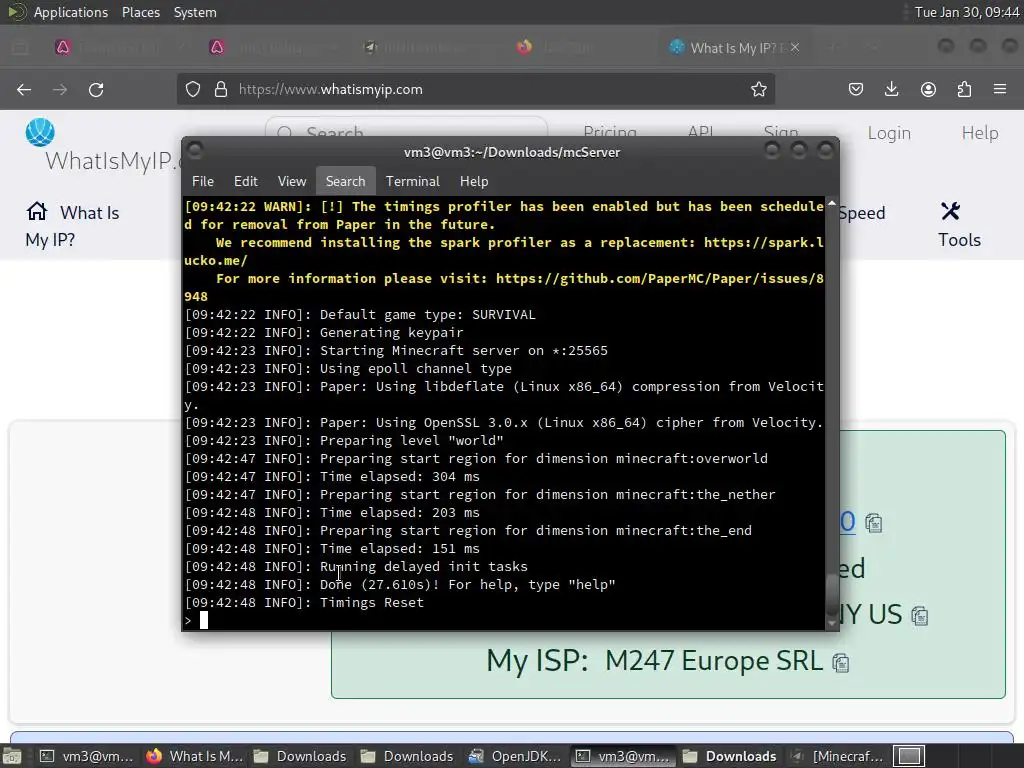This screenshot has width=1024, height=768.
Task: Open the bold Downloads taskbar entry
Action: [729, 756]
